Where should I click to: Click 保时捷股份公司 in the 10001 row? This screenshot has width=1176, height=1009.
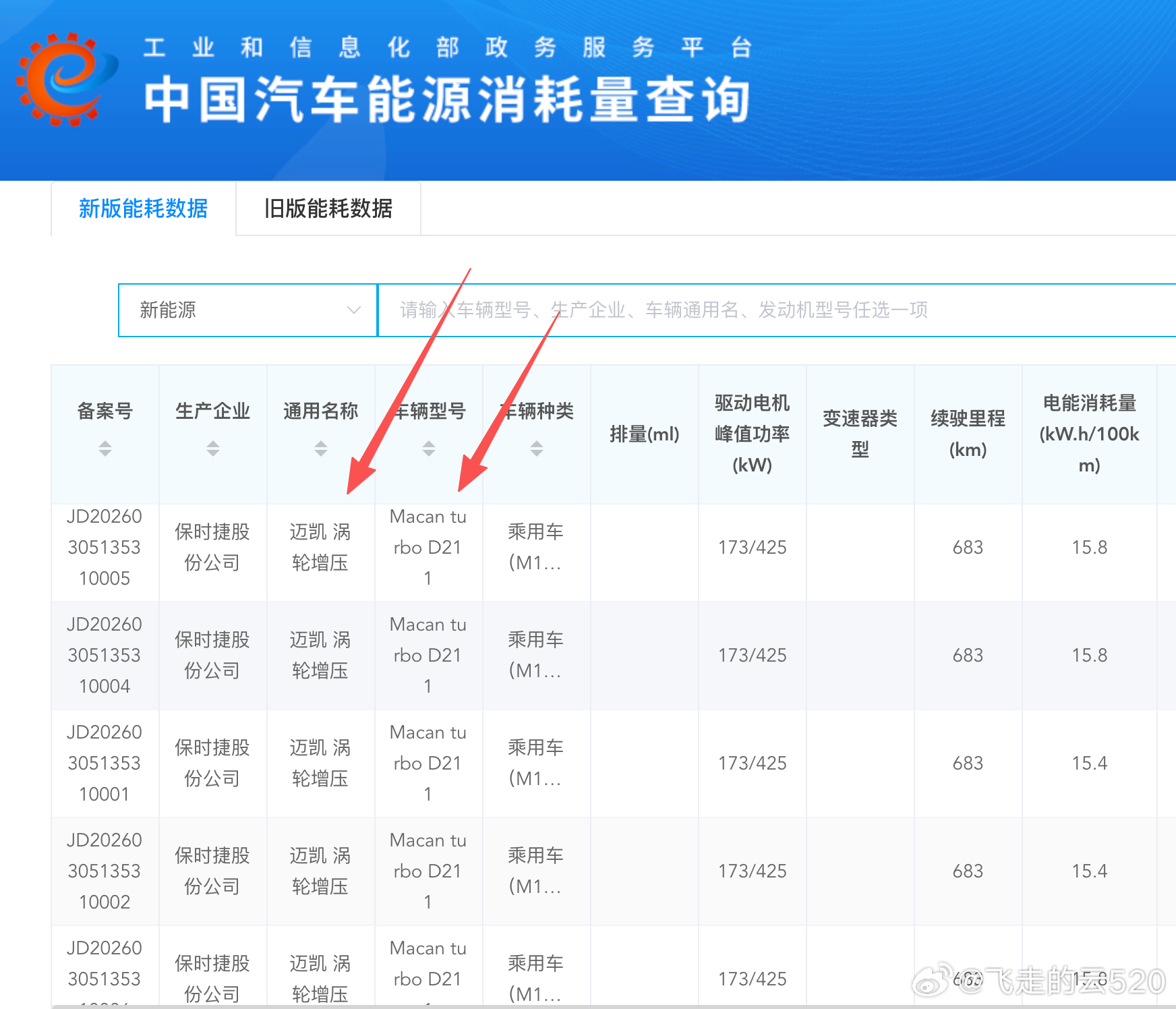pos(212,763)
